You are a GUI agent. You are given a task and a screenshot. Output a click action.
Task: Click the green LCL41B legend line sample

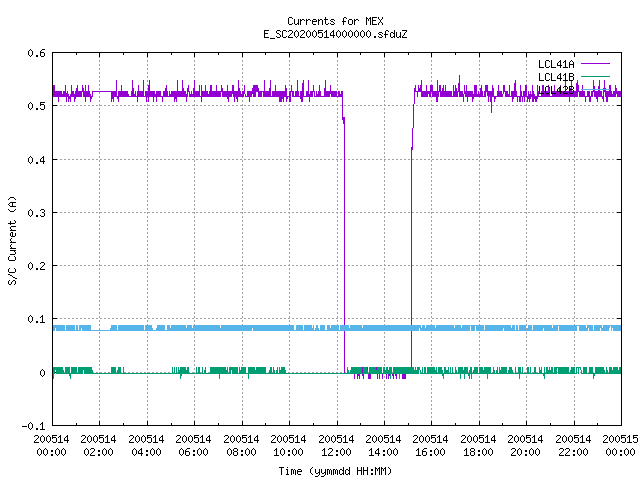click(595, 76)
